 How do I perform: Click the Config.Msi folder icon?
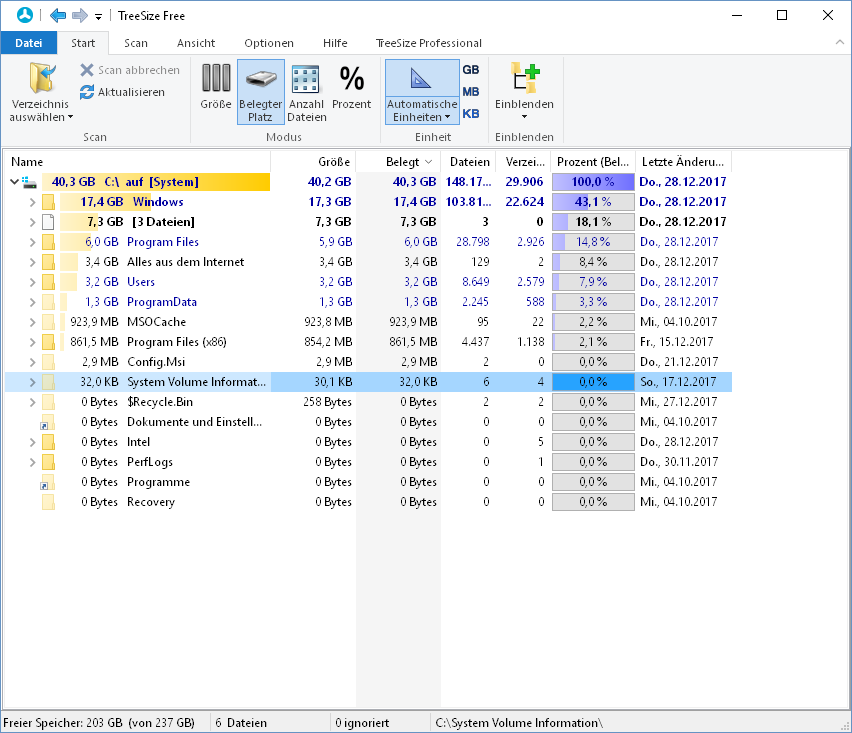point(48,362)
